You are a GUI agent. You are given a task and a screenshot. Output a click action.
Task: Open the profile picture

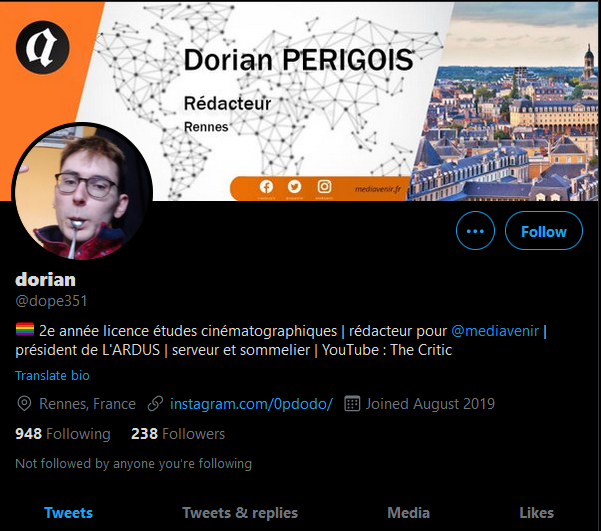tap(82, 192)
